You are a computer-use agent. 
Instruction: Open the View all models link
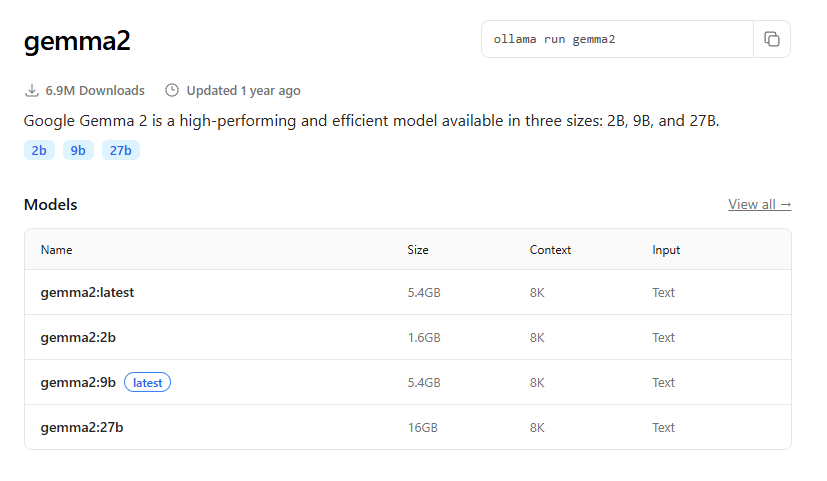pyautogui.click(x=759, y=204)
